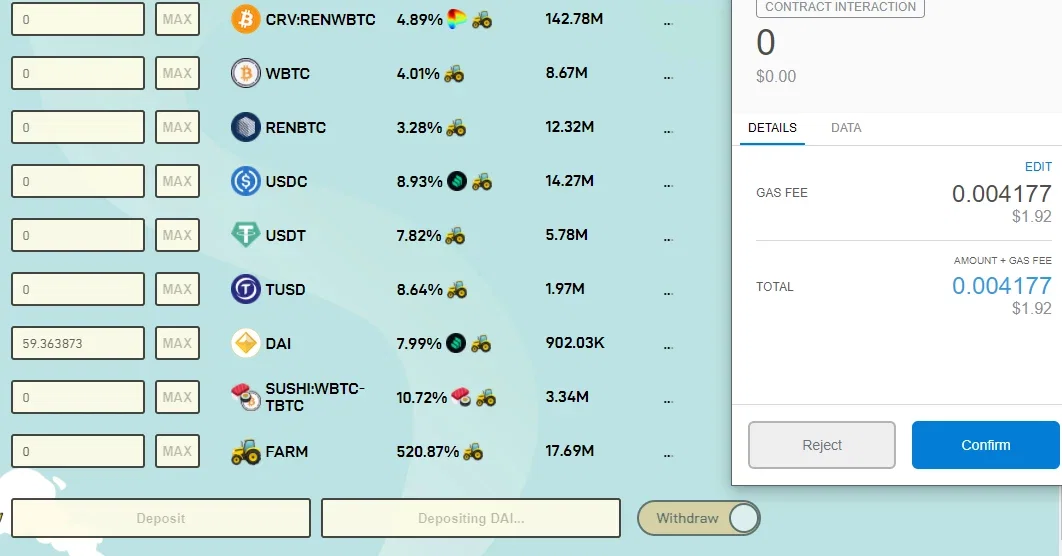The image size is (1062, 556).
Task: Expand the FARM row ellipsis
Action: 668,456
